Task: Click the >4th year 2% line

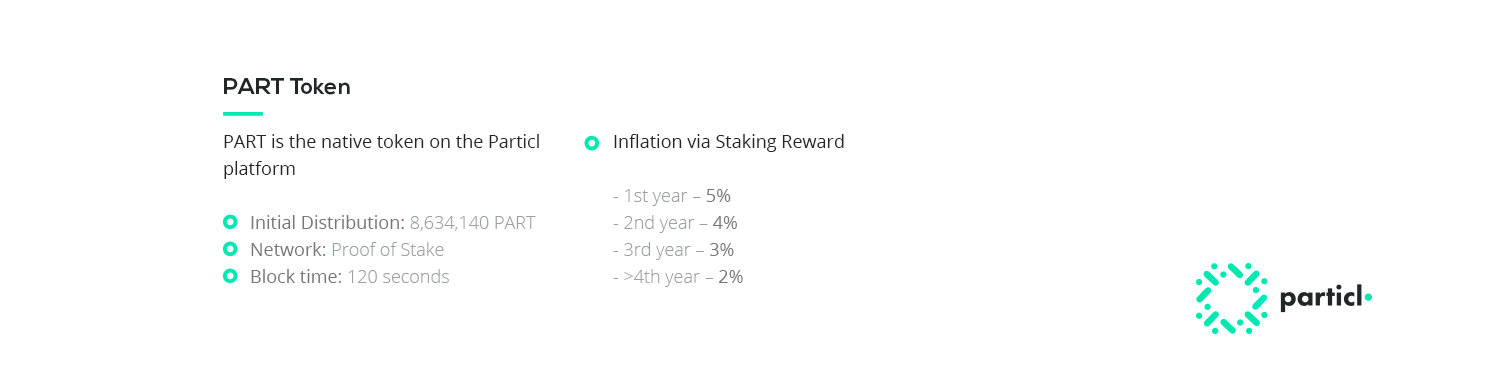Action: click(x=678, y=277)
